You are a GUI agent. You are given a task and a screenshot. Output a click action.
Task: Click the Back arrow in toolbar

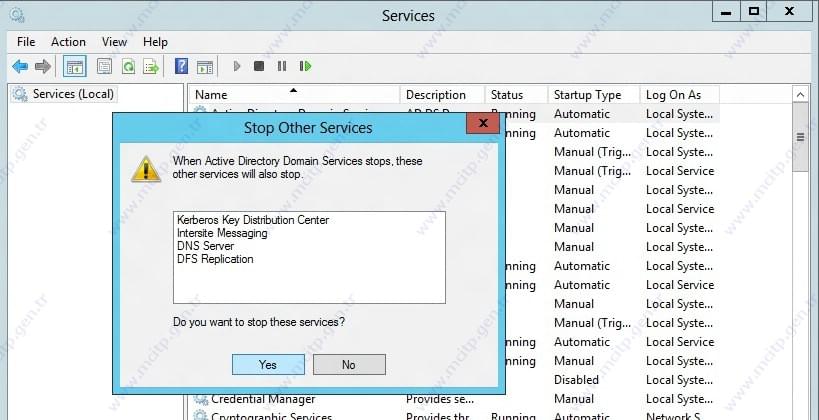point(20,66)
